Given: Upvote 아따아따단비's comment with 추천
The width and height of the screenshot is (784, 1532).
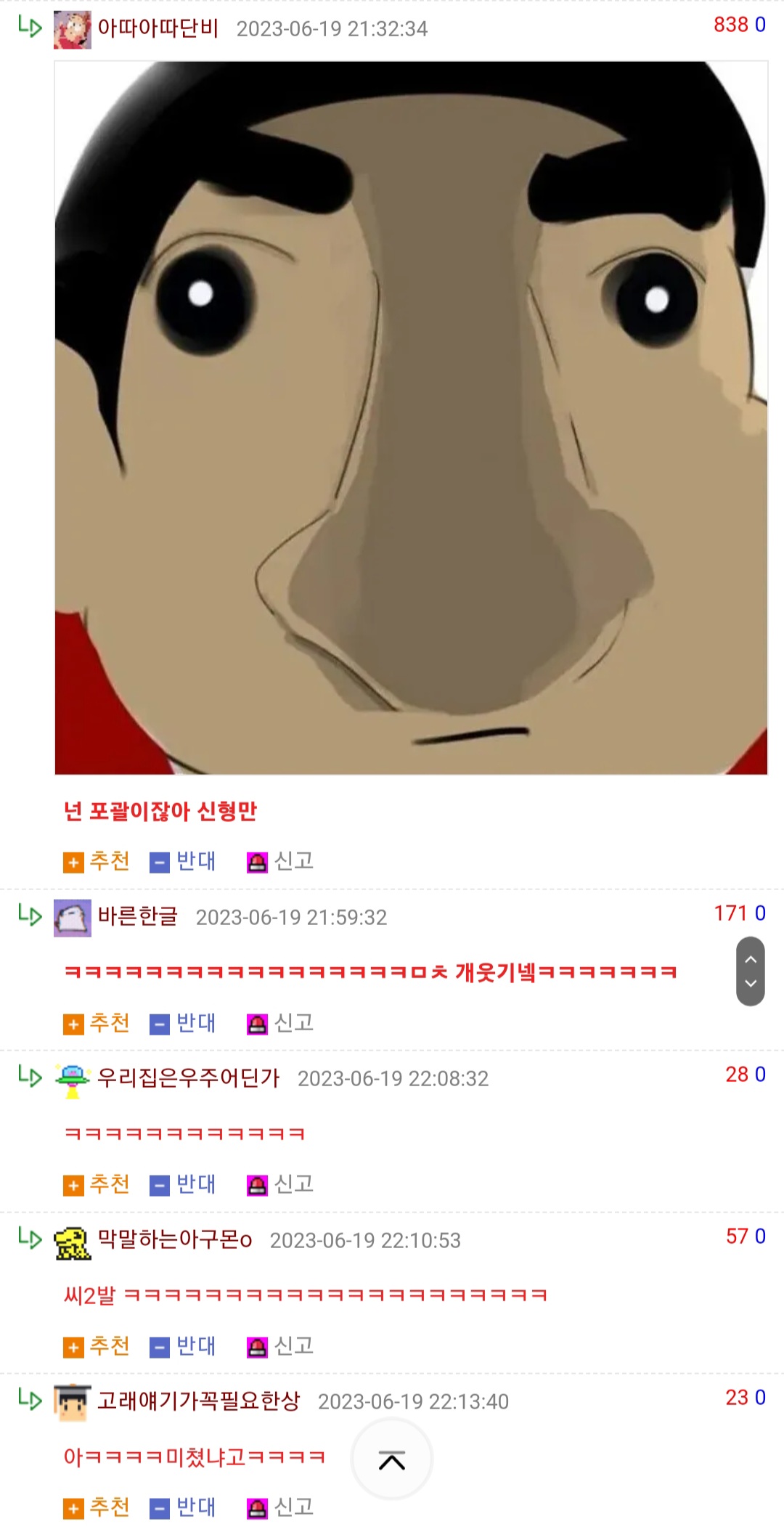Looking at the screenshot, I should click(x=97, y=861).
